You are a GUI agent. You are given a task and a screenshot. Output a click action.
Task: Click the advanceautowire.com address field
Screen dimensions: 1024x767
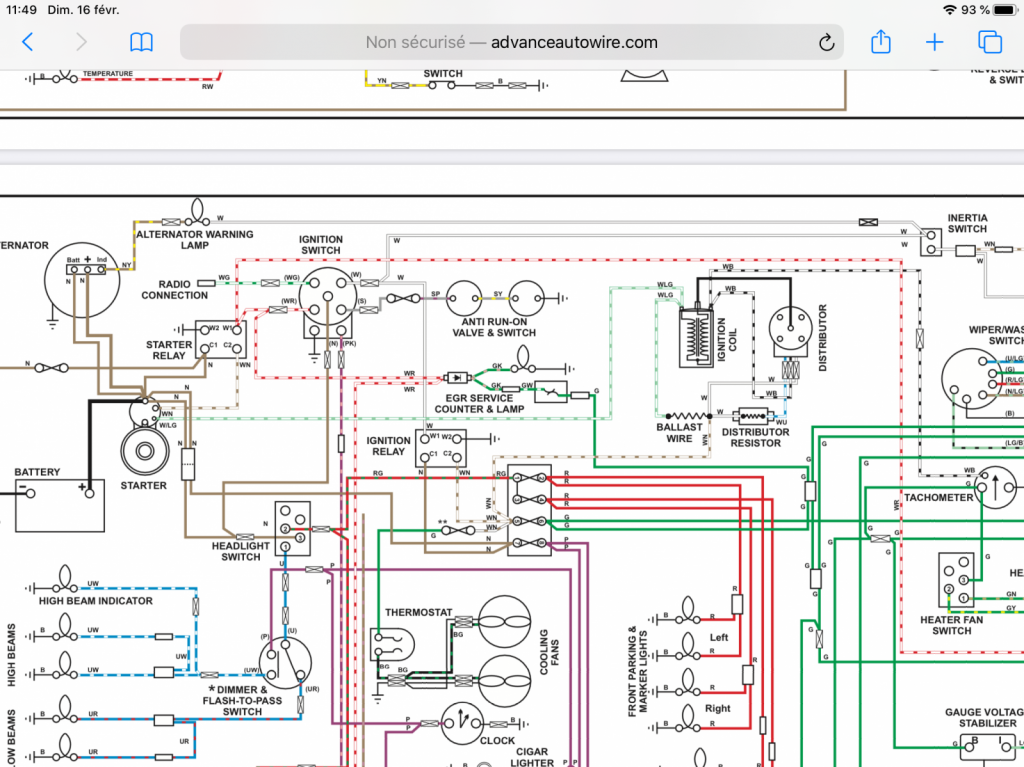(x=511, y=42)
